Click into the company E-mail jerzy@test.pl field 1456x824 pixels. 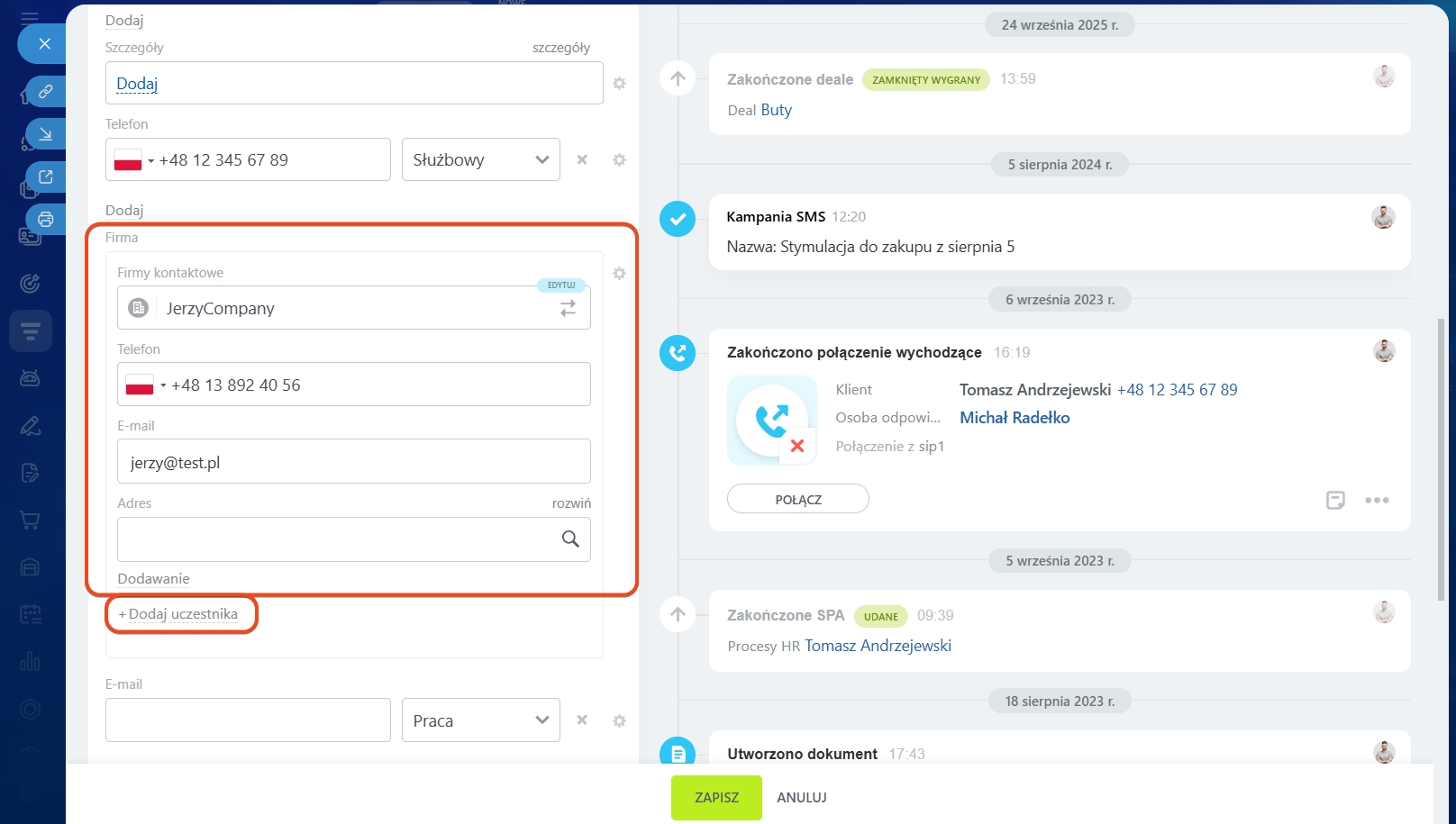[x=353, y=463]
